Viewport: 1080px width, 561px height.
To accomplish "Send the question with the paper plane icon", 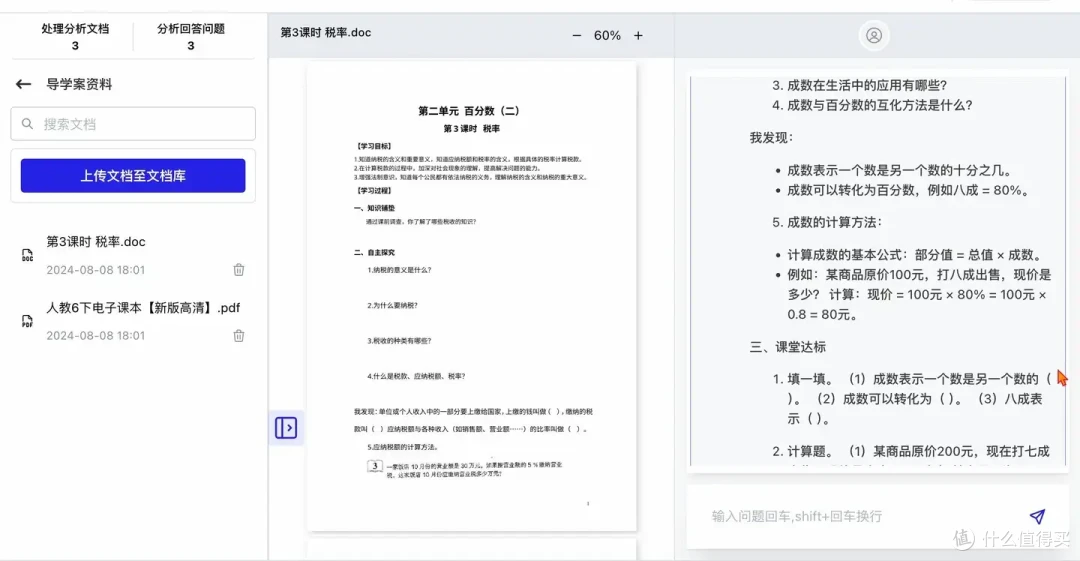I will 1037,516.
